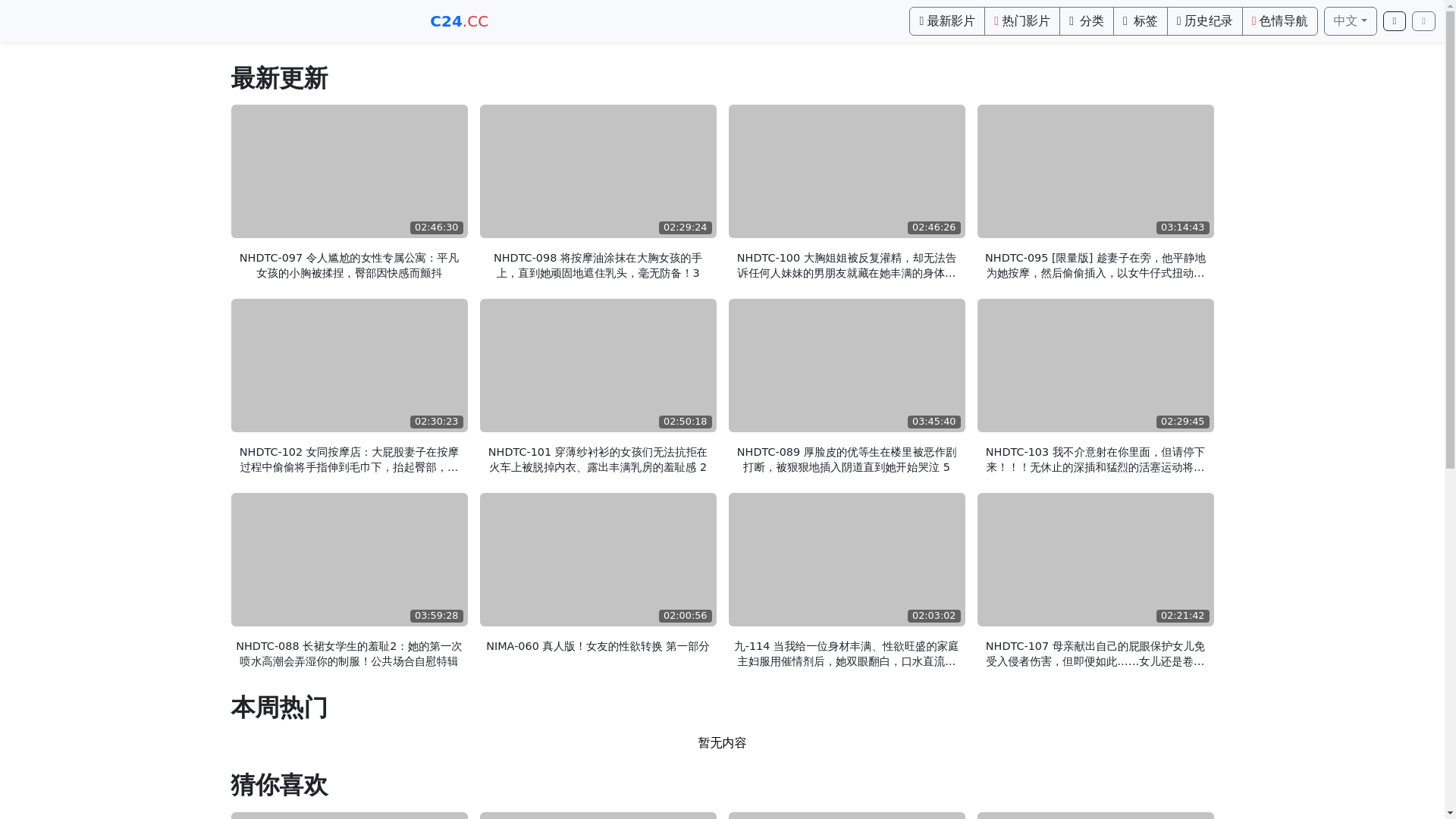Open the 历史纪录 history tab

point(1205,21)
